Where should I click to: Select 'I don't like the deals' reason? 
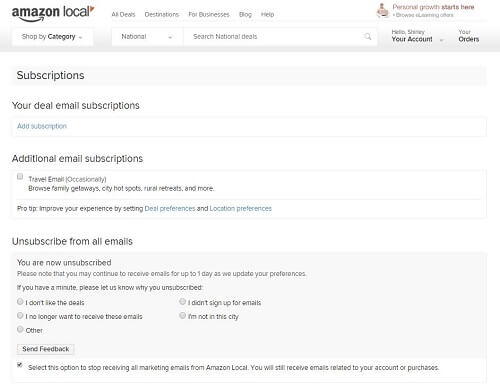click(x=20, y=301)
